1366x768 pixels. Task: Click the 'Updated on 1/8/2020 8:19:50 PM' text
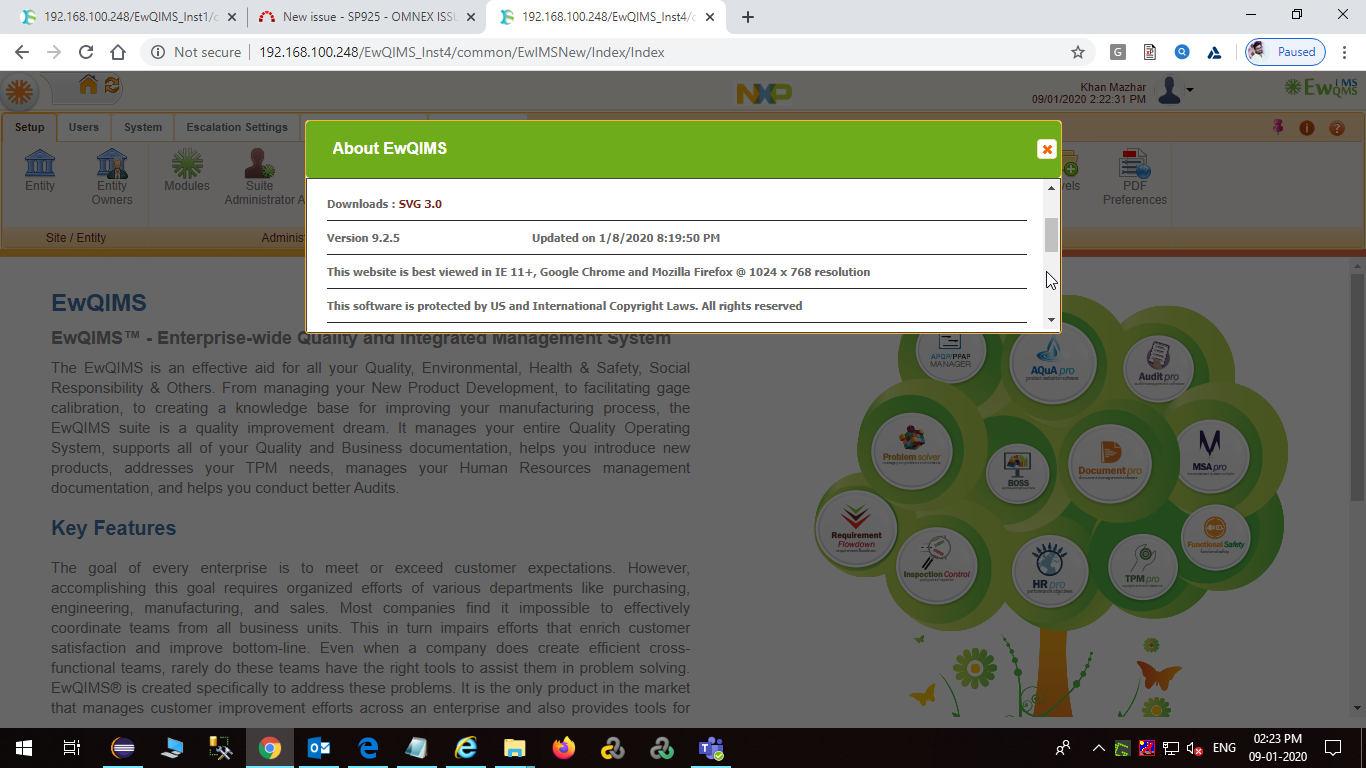(x=626, y=238)
